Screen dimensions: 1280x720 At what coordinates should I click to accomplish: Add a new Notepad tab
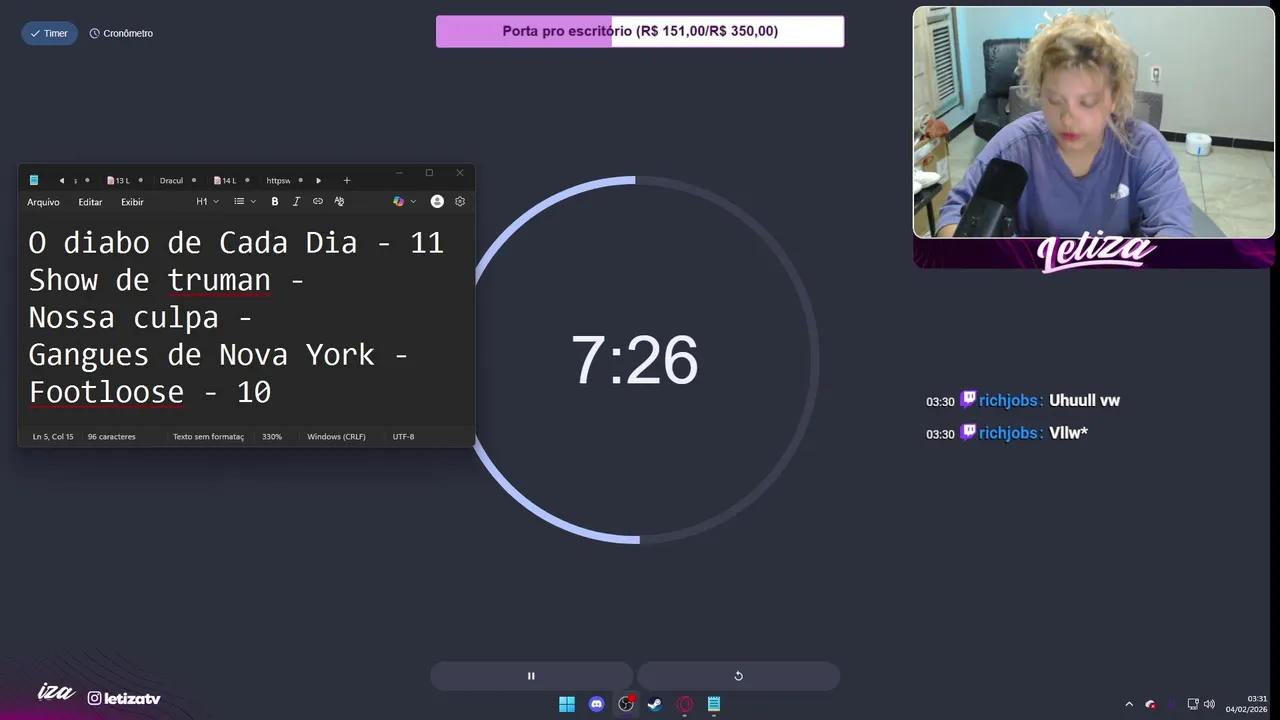347,181
